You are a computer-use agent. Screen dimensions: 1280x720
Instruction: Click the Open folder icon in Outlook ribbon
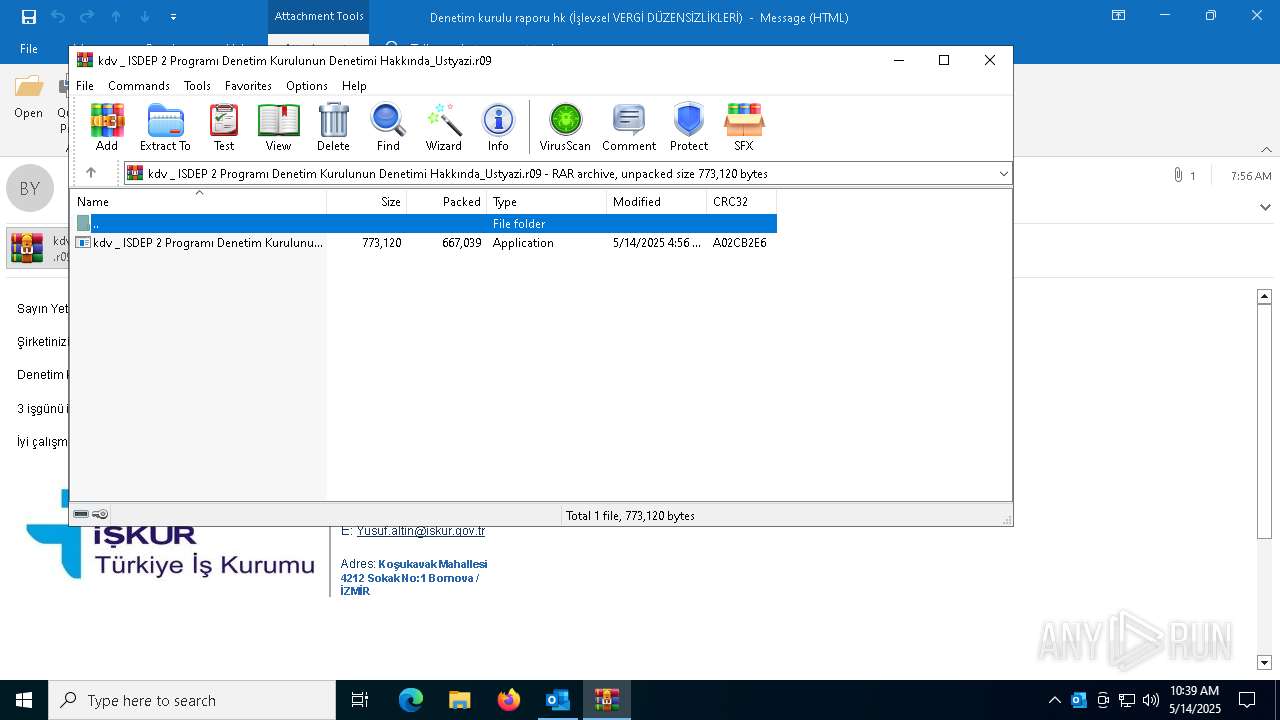(29, 97)
